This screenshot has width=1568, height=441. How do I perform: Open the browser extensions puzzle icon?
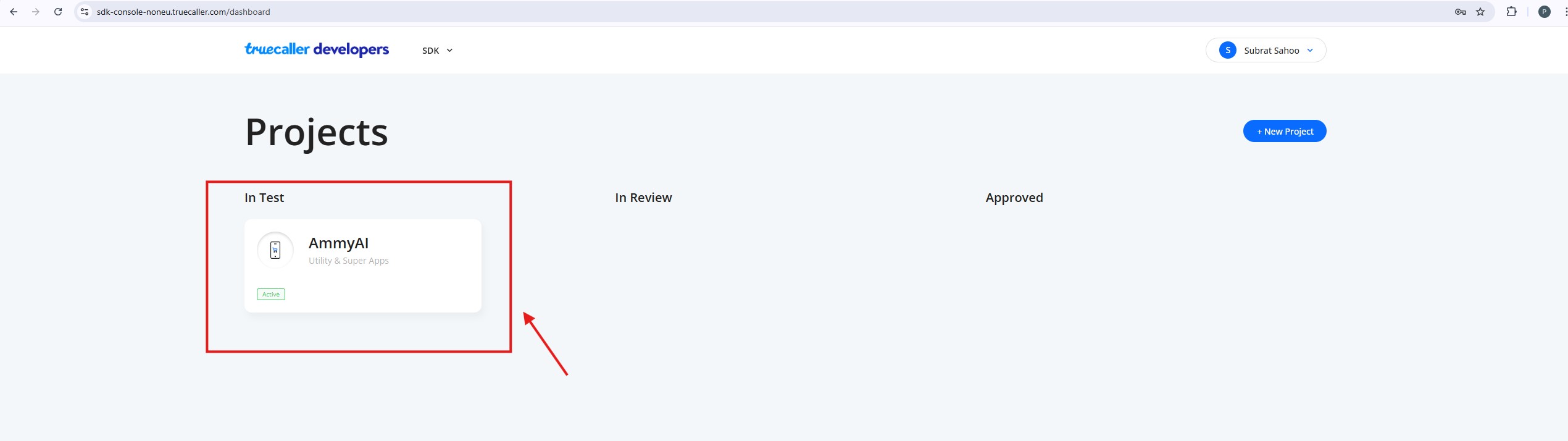pyautogui.click(x=1511, y=12)
